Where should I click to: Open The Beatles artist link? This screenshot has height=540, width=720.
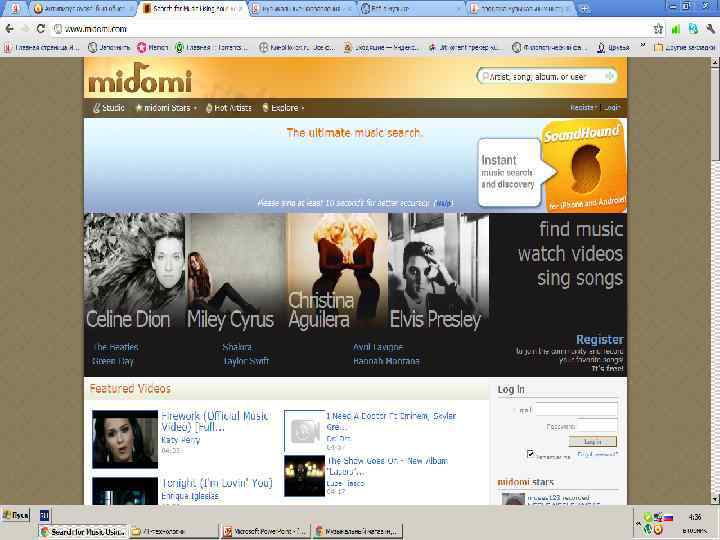click(116, 347)
